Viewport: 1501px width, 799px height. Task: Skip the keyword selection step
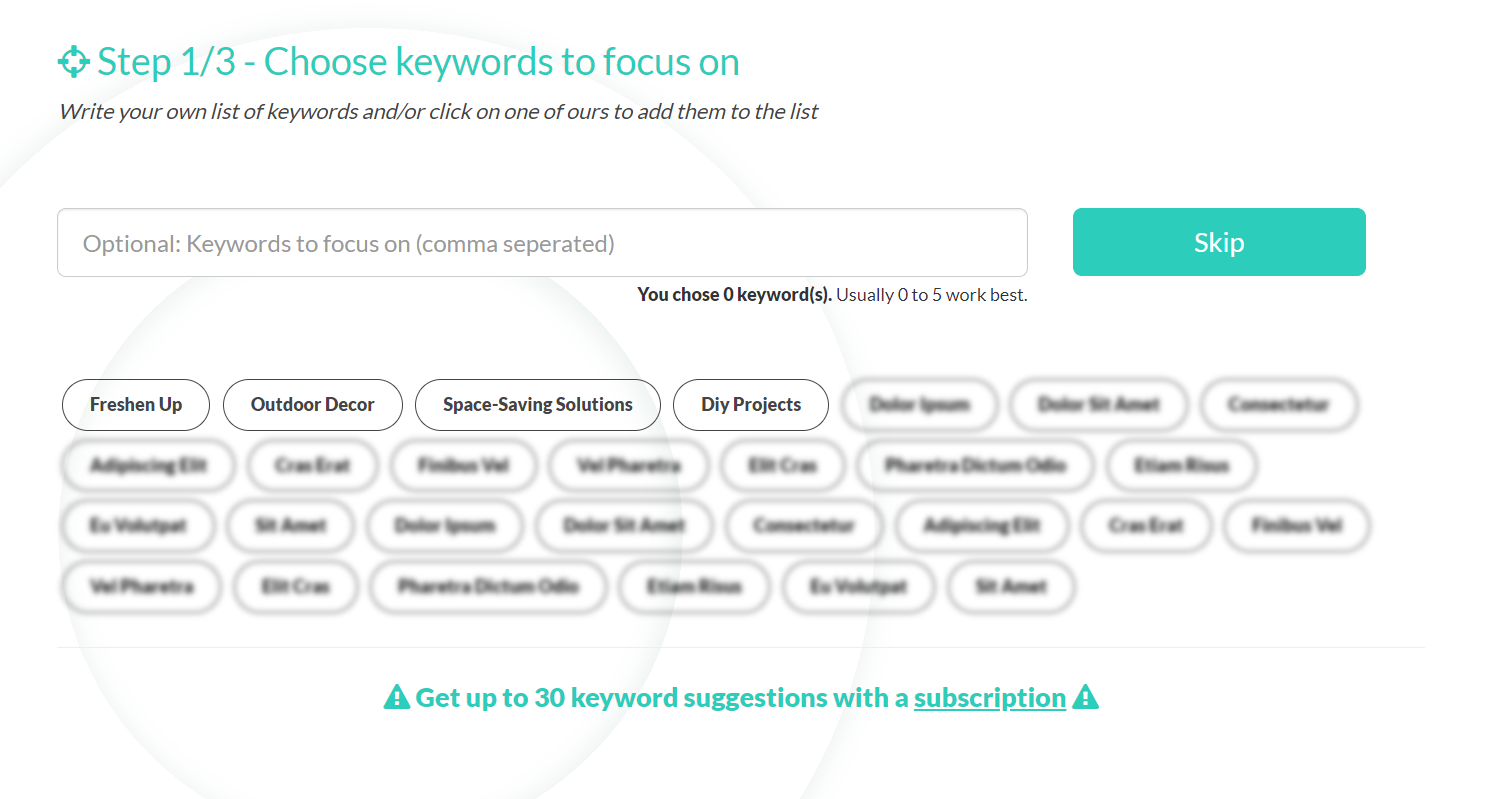pyautogui.click(x=1219, y=242)
